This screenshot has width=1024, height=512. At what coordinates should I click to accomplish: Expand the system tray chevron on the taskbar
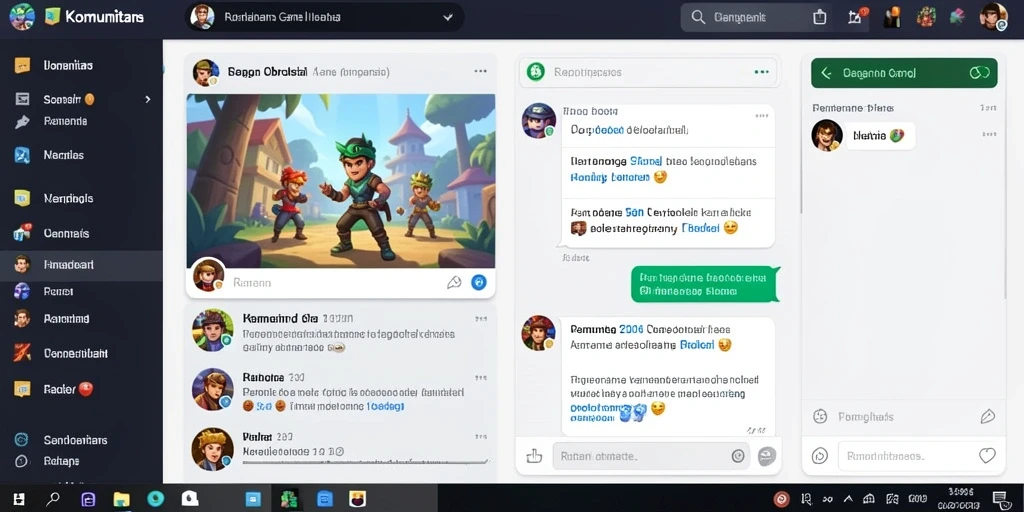[848, 500]
